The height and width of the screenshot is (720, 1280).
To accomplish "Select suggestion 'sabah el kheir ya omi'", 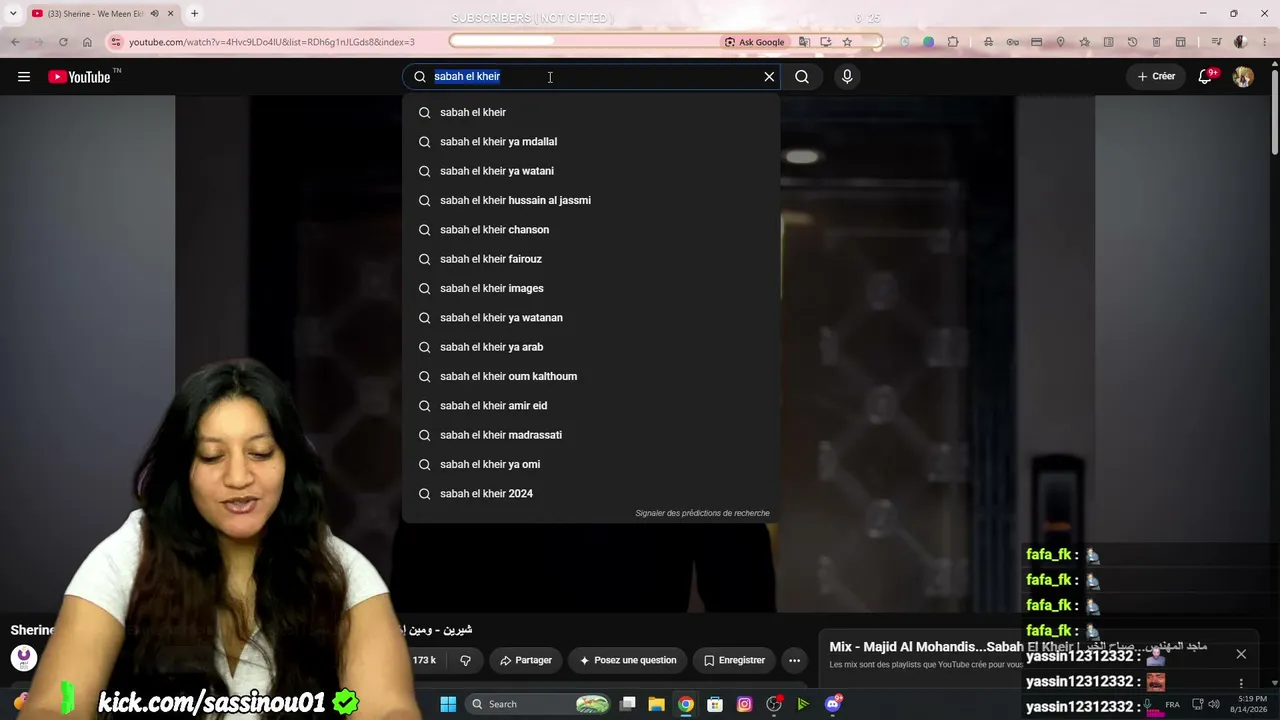I will pos(591,464).
